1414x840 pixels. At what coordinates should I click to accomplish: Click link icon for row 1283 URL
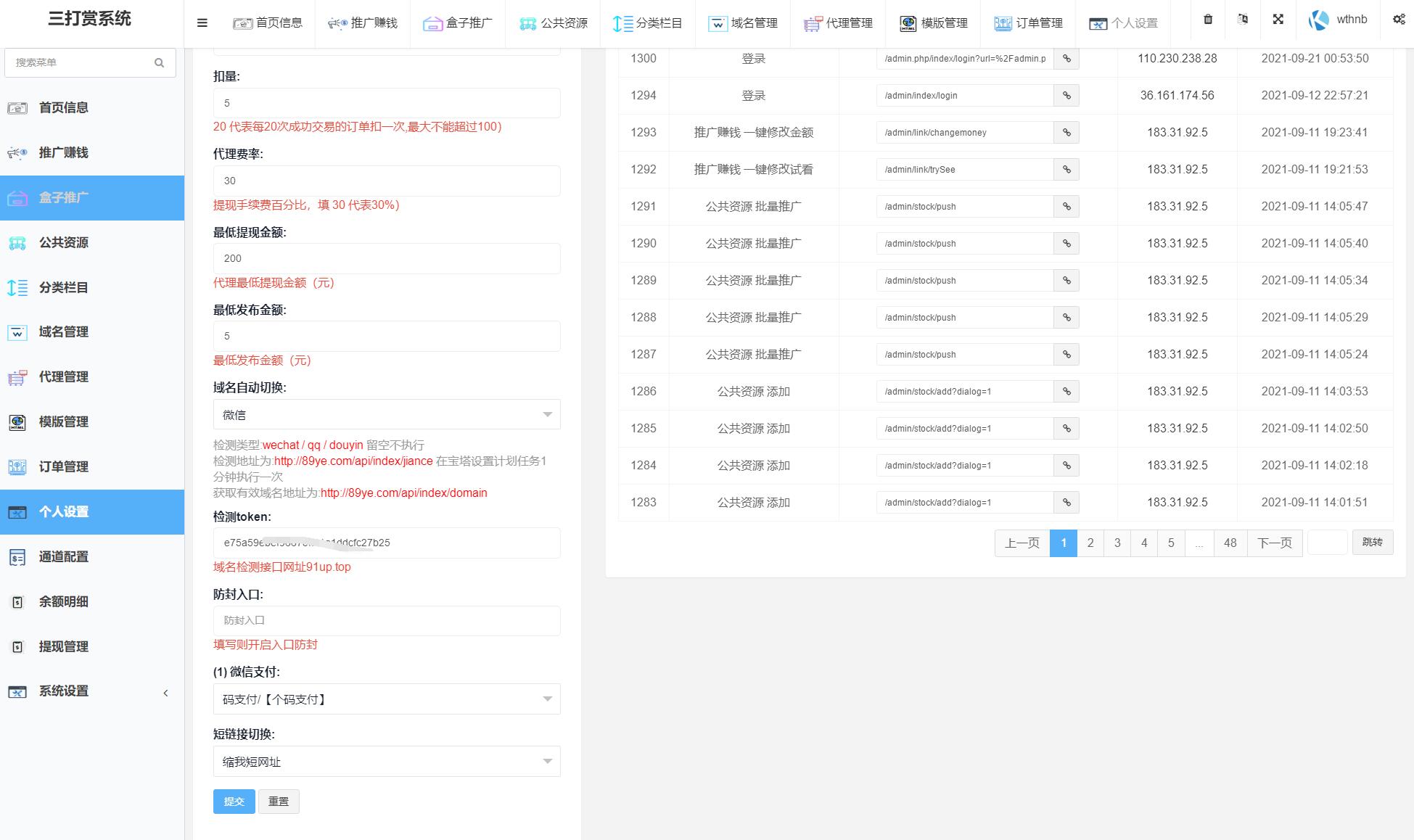[1066, 503]
